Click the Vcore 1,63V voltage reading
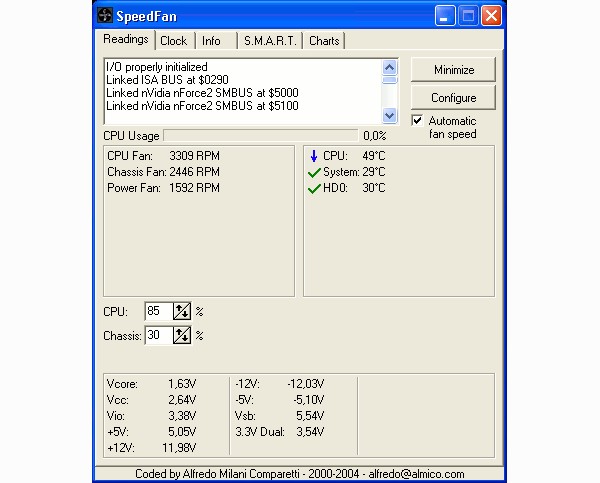The width and height of the screenshot is (600, 483). pos(152,383)
